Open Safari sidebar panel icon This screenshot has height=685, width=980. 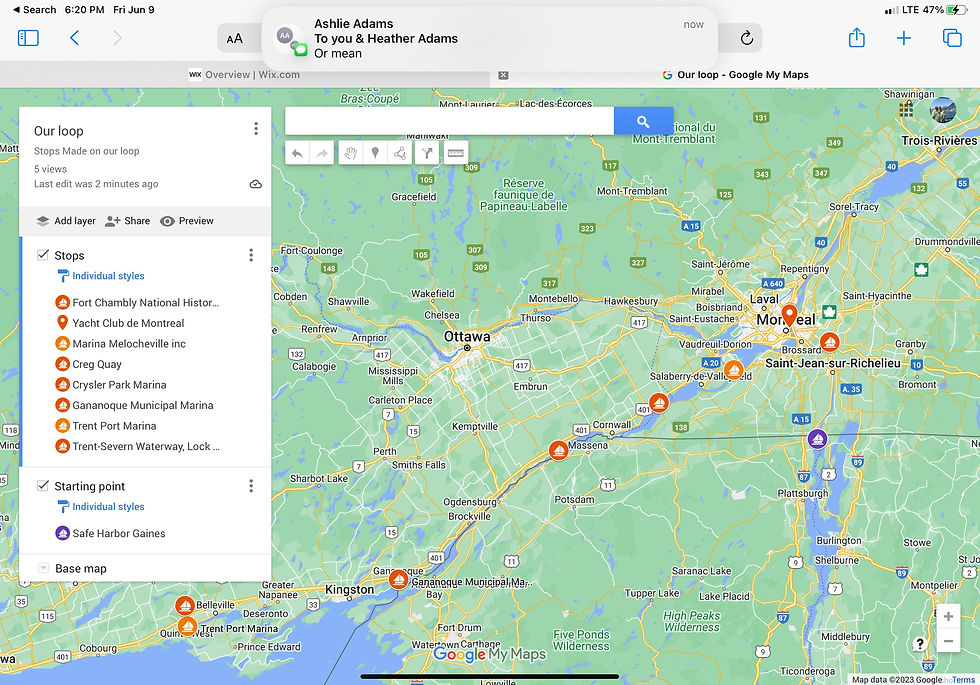28,38
